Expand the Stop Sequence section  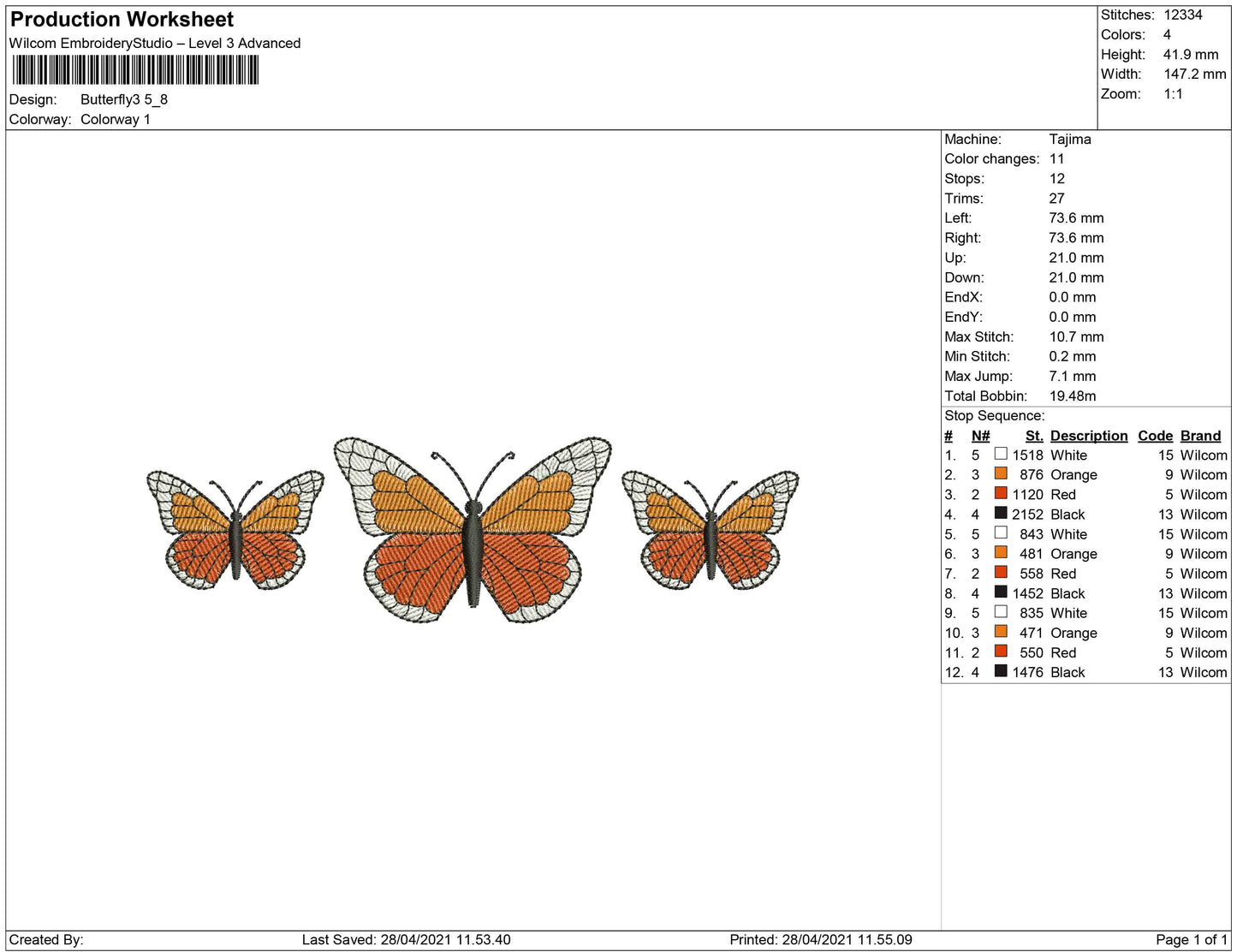pyautogui.click(x=995, y=415)
